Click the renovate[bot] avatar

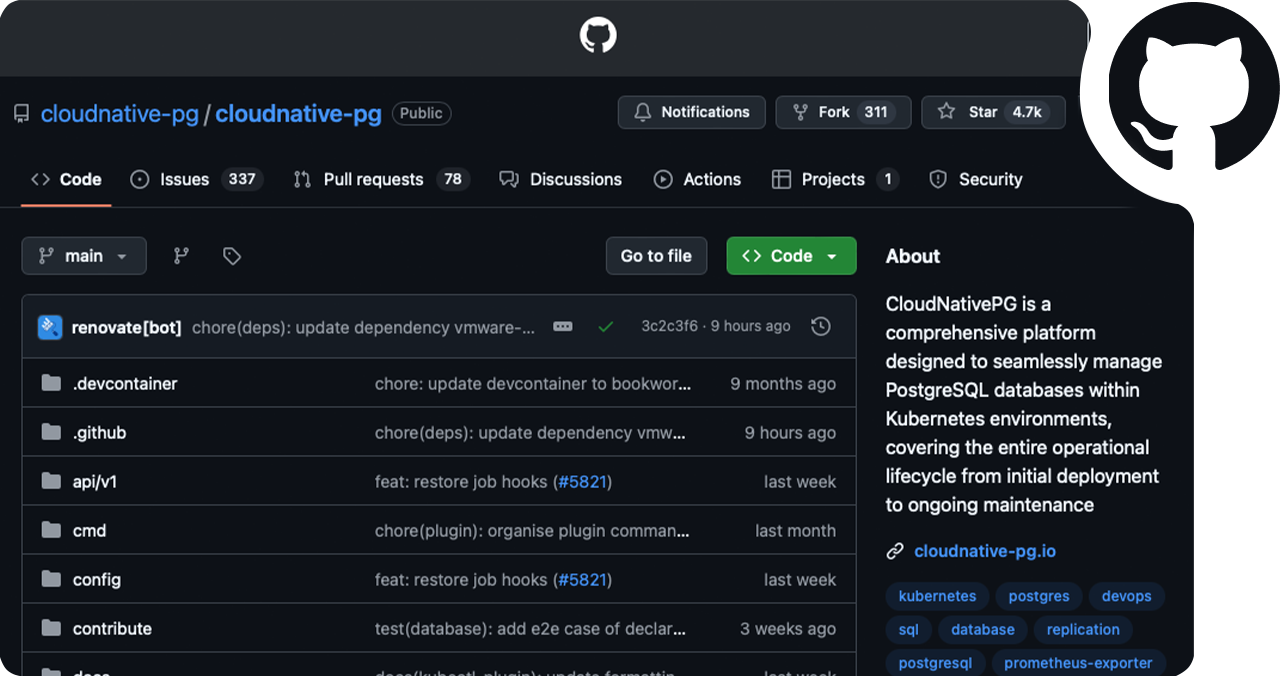[x=50, y=327]
